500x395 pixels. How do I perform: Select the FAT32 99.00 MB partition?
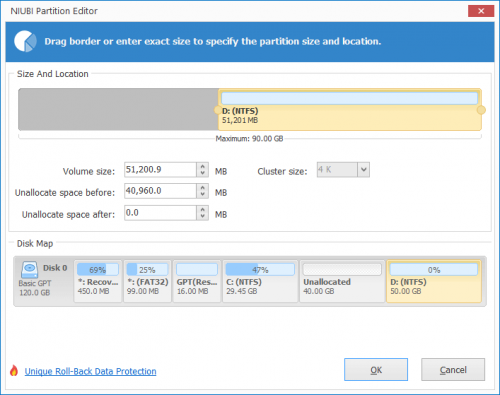pyautogui.click(x=147, y=281)
